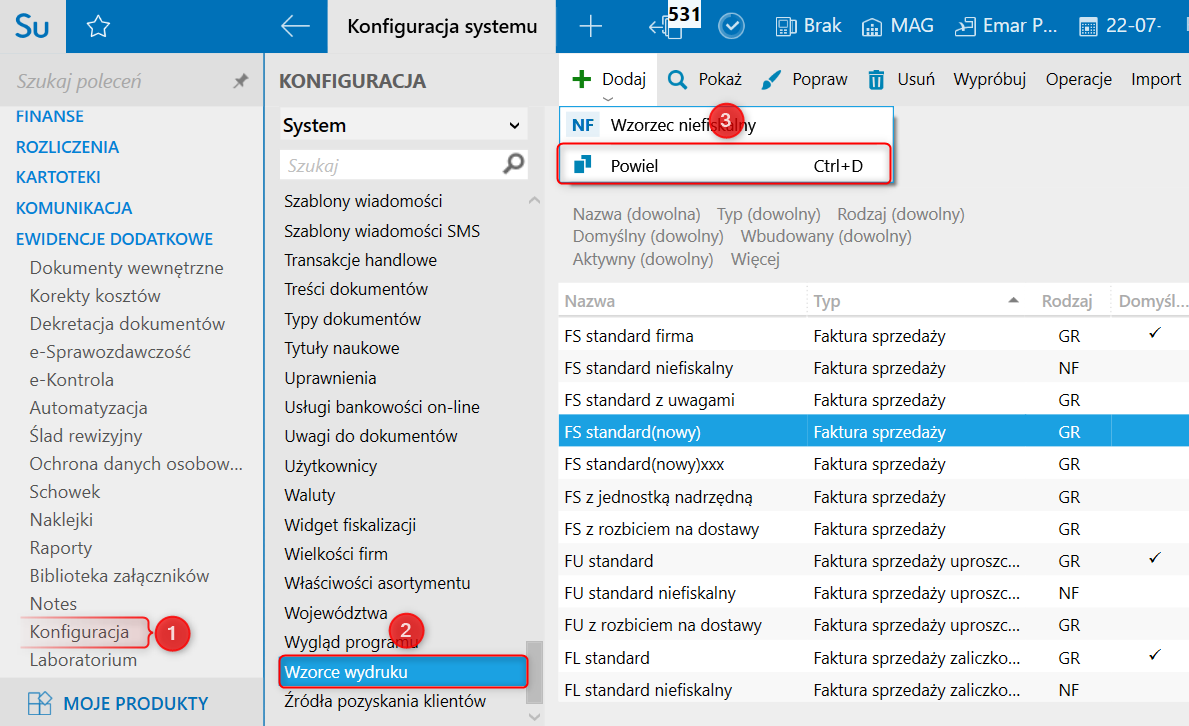This screenshot has width=1189, height=726.
Task: Click the magnifier in Szukaj field
Action: coord(514,164)
